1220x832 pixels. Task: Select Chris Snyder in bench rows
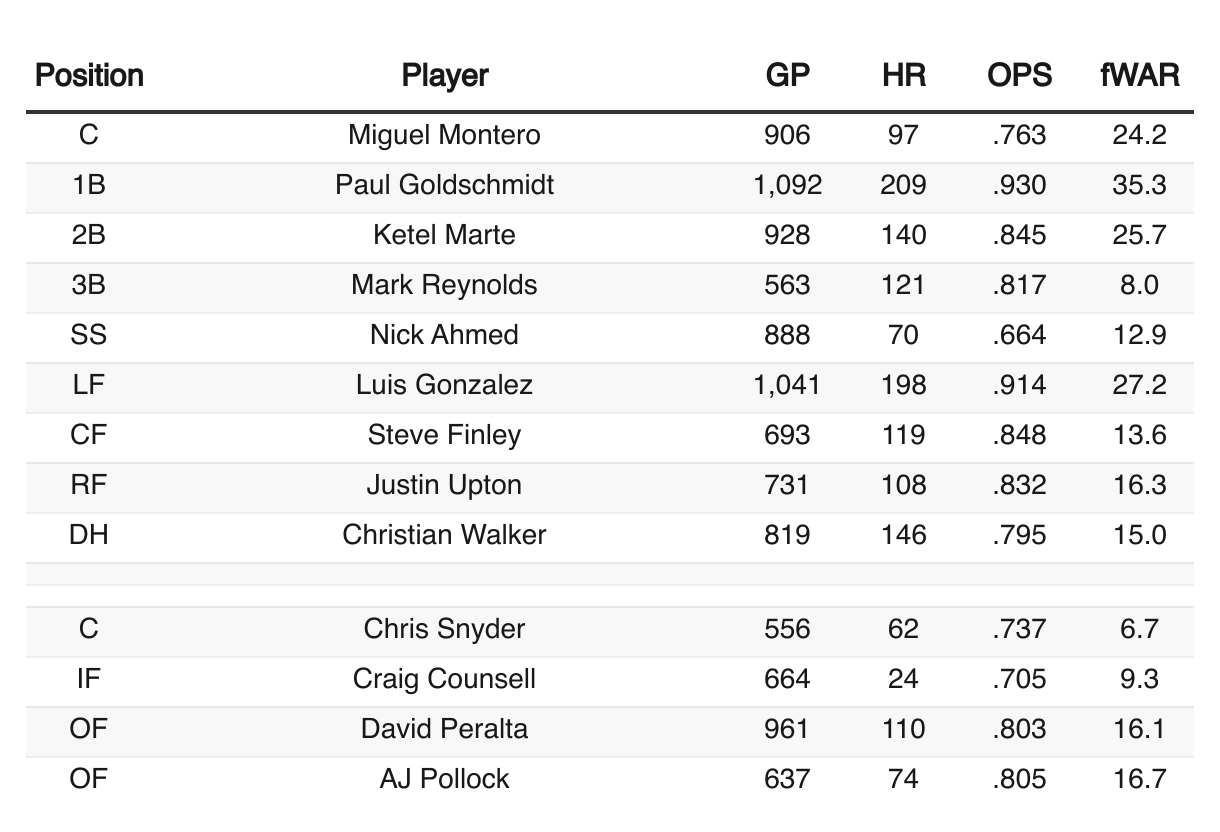444,629
